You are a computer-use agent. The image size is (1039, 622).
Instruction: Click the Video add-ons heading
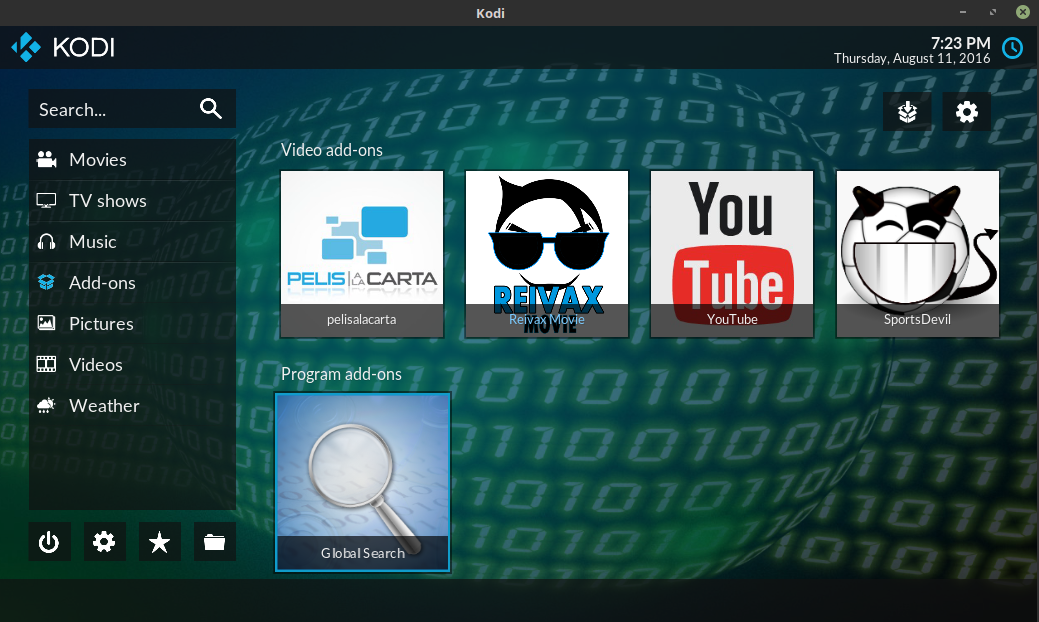332,150
